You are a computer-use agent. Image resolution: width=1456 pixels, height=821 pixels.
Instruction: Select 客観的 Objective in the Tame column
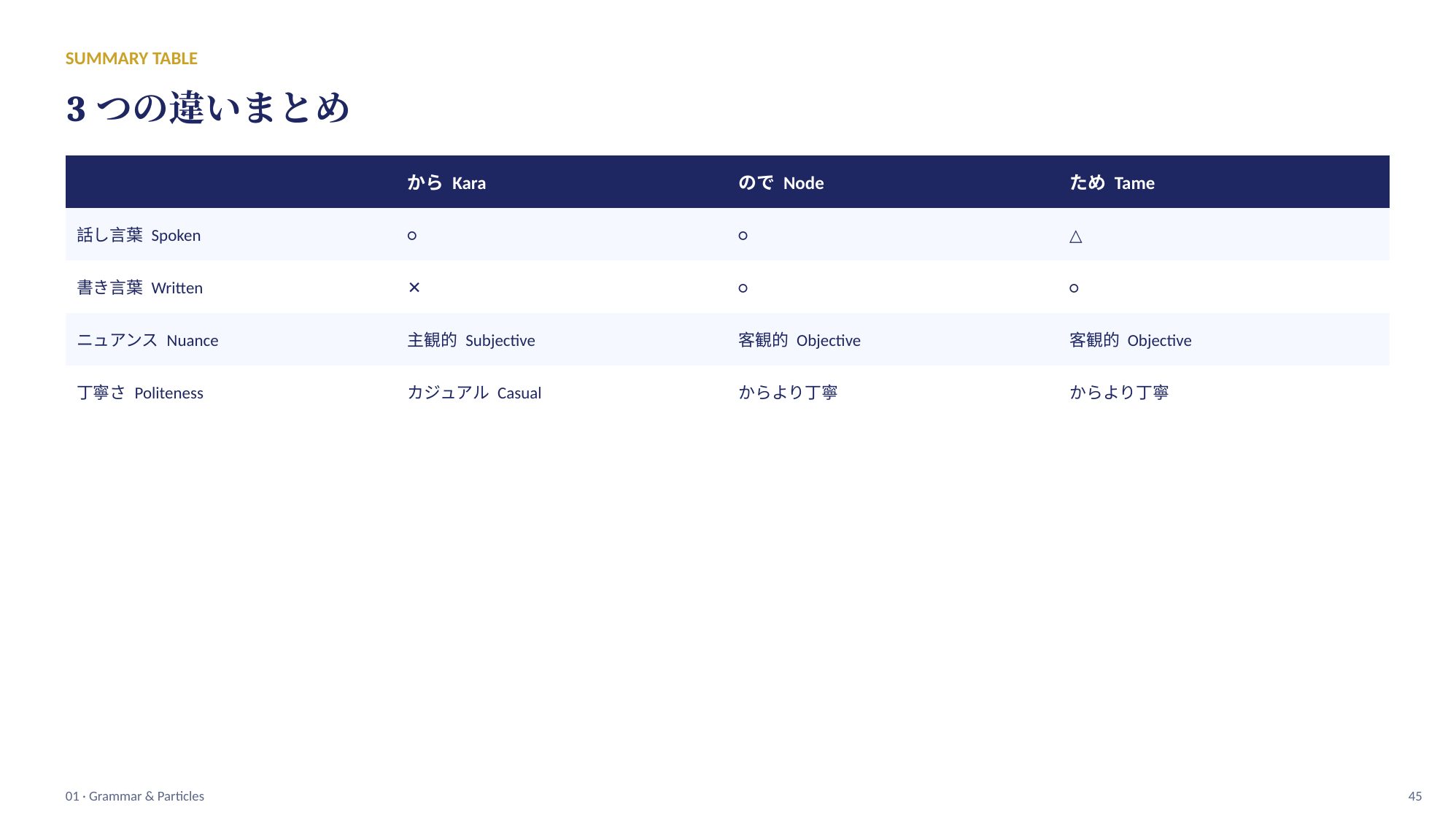point(1130,340)
